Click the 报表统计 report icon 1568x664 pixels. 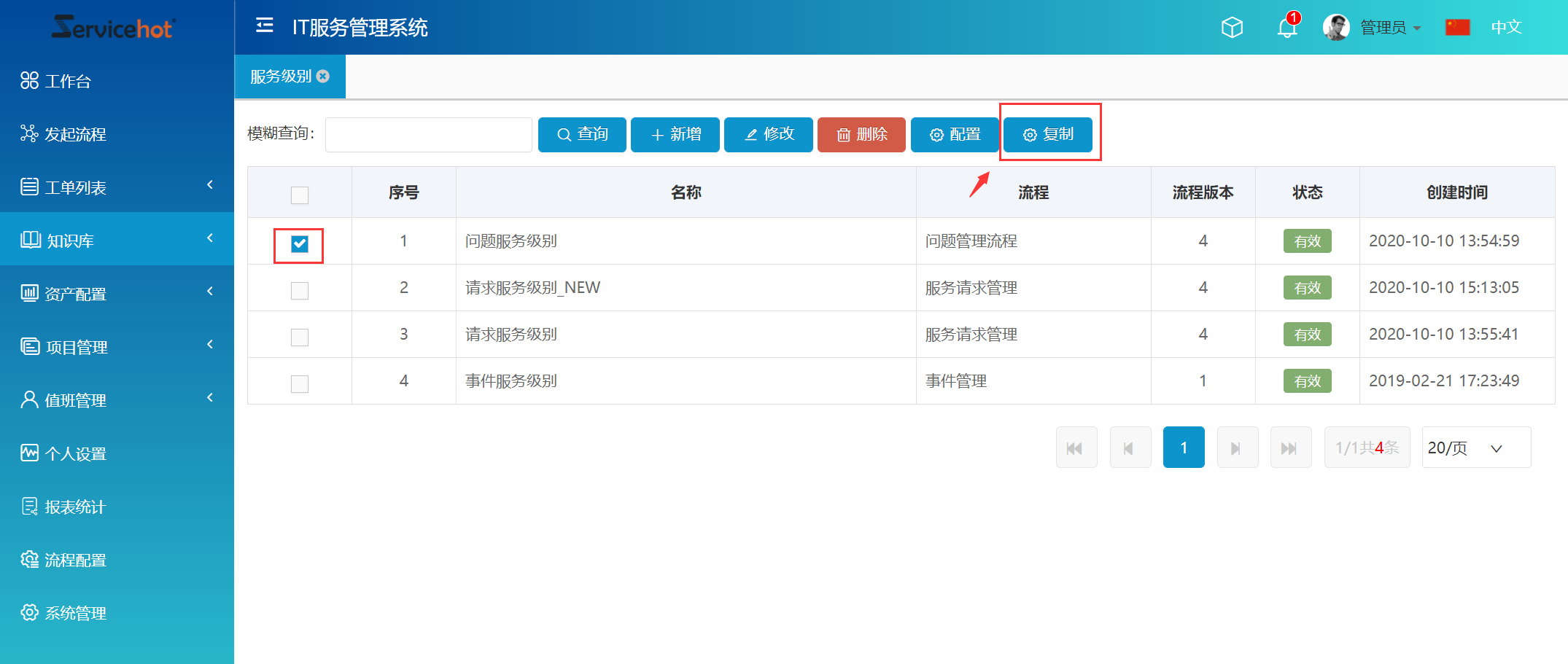click(x=29, y=506)
